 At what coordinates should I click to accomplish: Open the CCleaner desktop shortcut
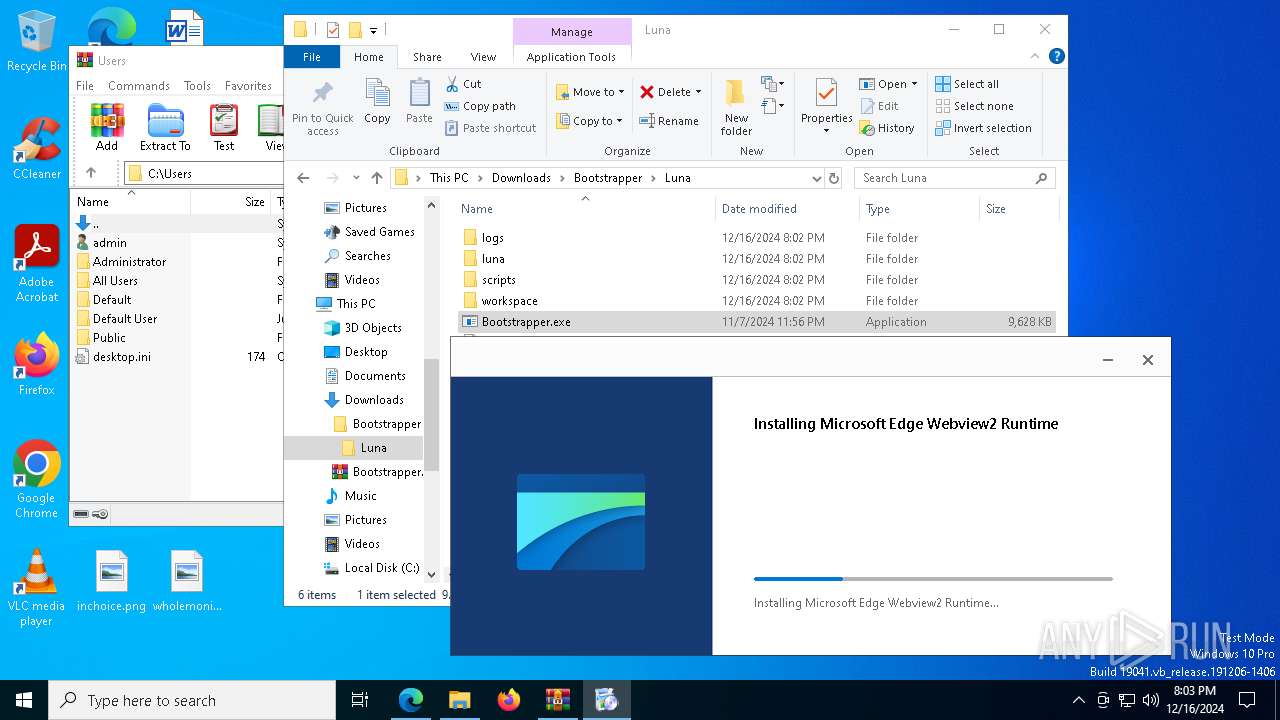37,150
